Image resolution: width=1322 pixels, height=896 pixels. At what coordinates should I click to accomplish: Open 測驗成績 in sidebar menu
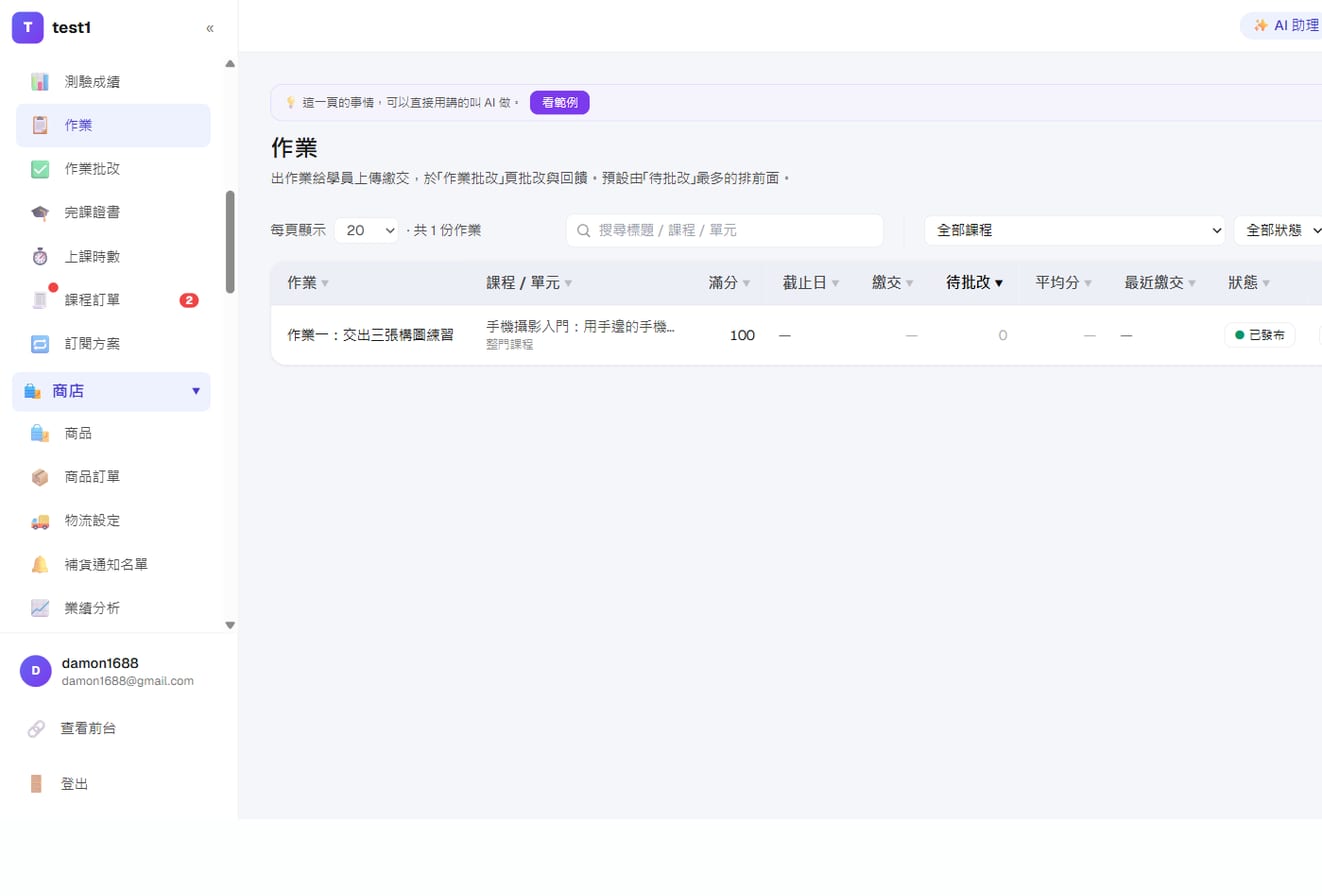point(113,82)
